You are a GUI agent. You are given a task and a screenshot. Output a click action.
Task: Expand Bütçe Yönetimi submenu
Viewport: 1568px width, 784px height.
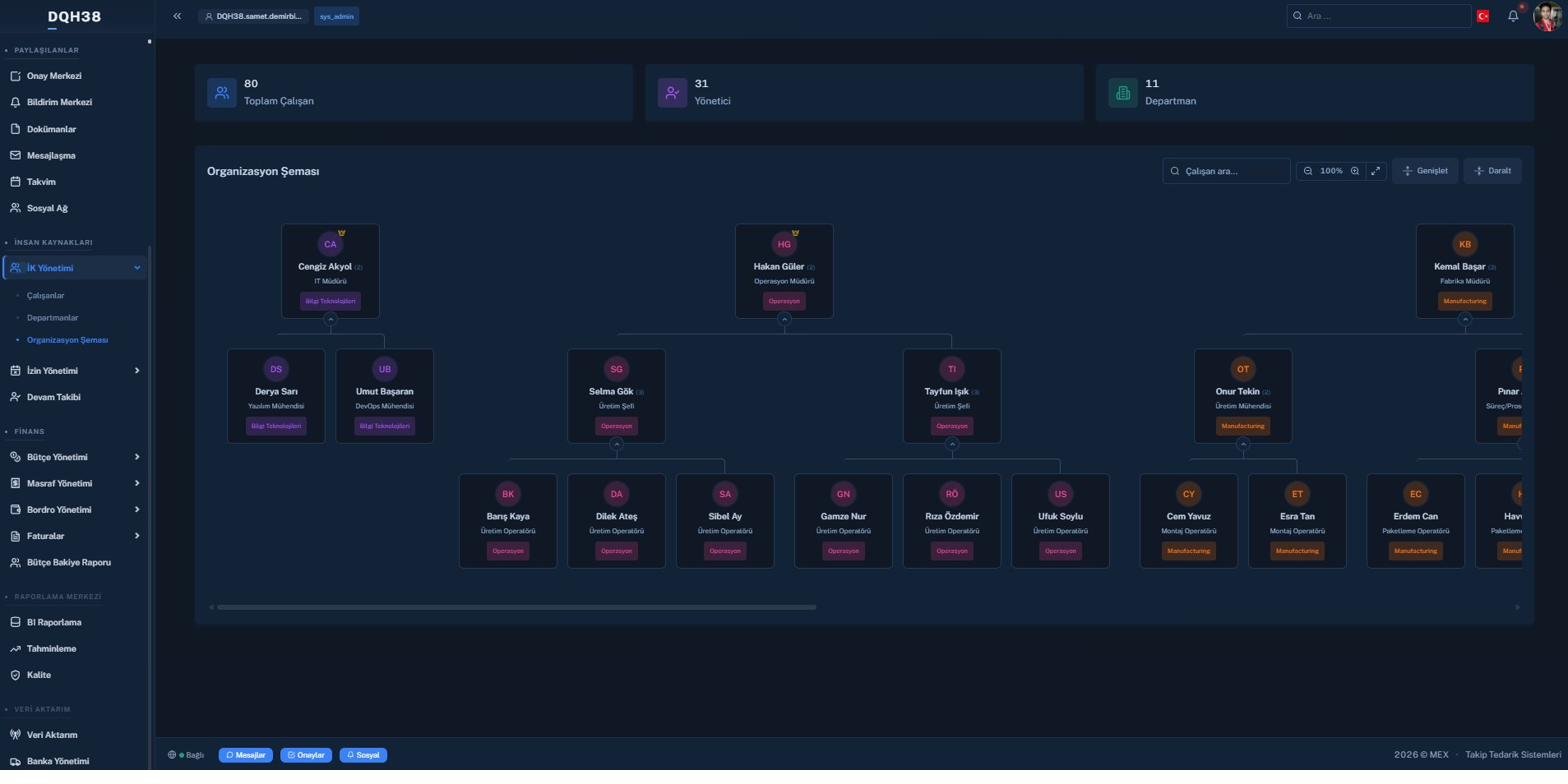[x=74, y=457]
